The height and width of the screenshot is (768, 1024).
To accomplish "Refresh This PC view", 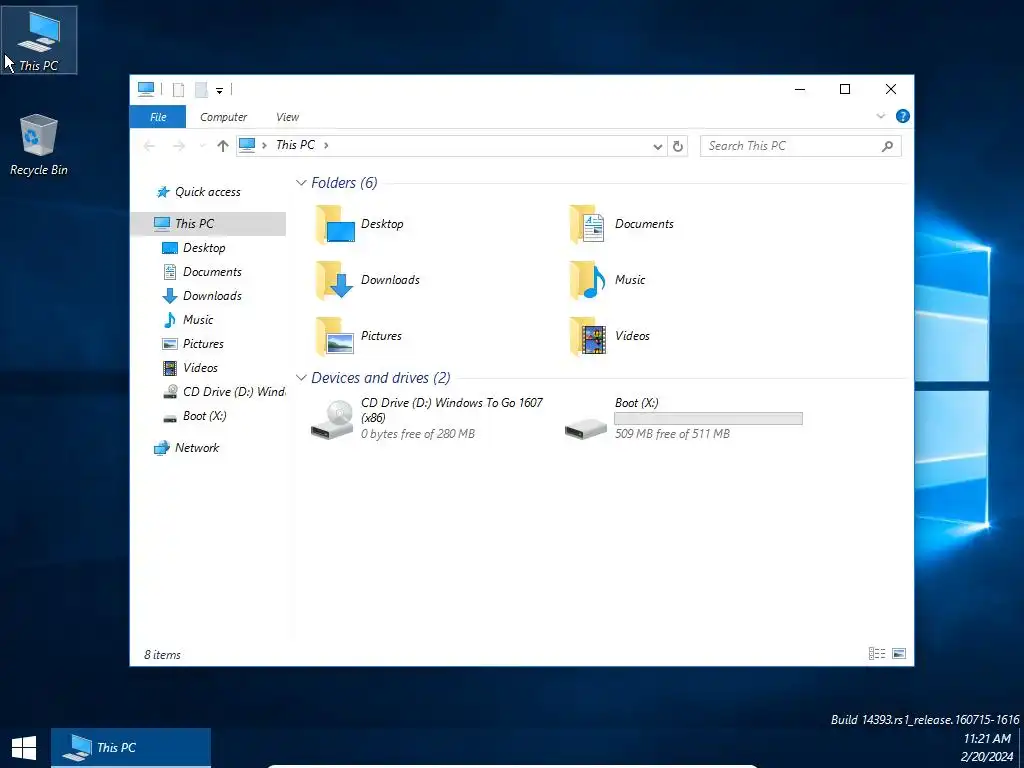I will click(x=678, y=146).
